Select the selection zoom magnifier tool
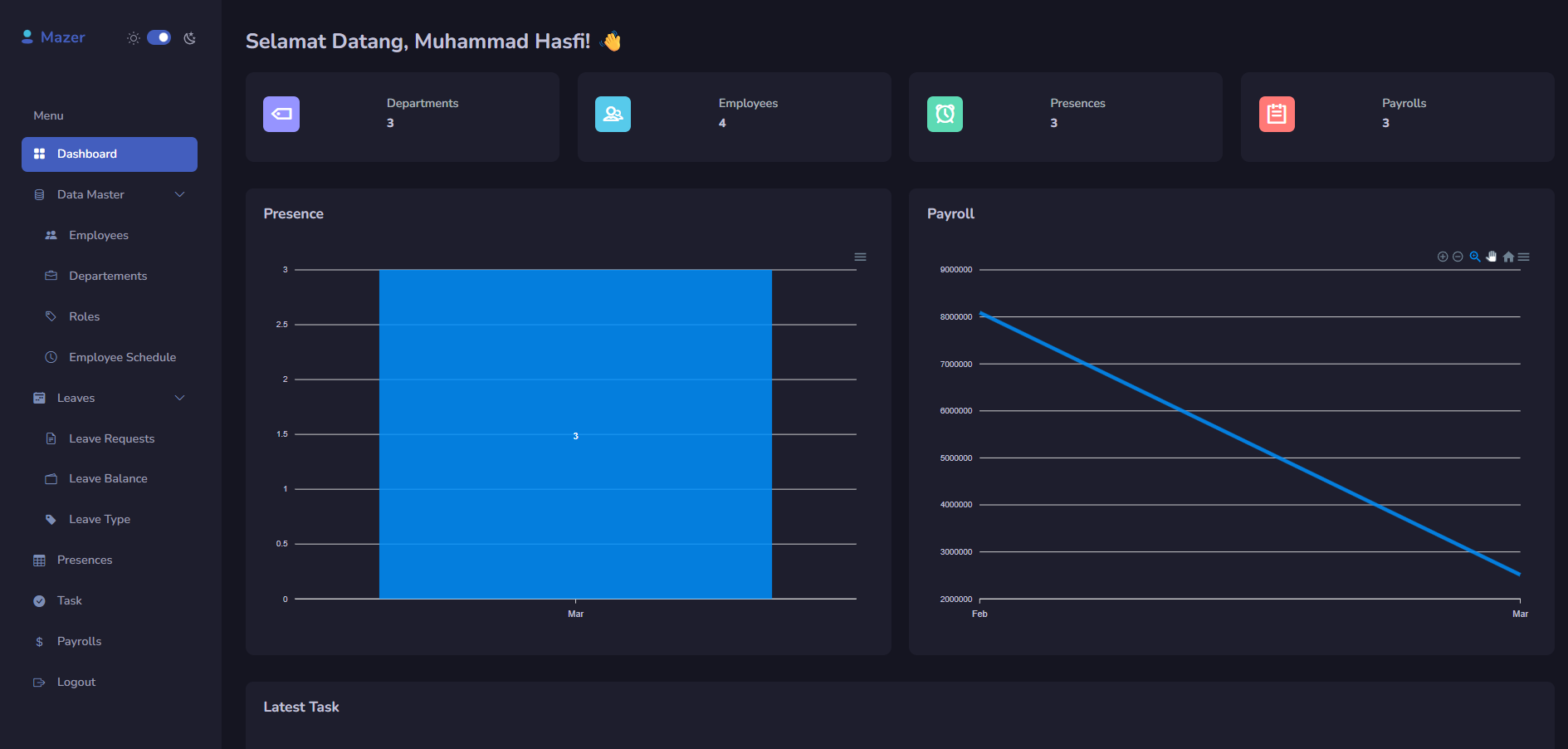The height and width of the screenshot is (749, 1568). coord(1475,257)
